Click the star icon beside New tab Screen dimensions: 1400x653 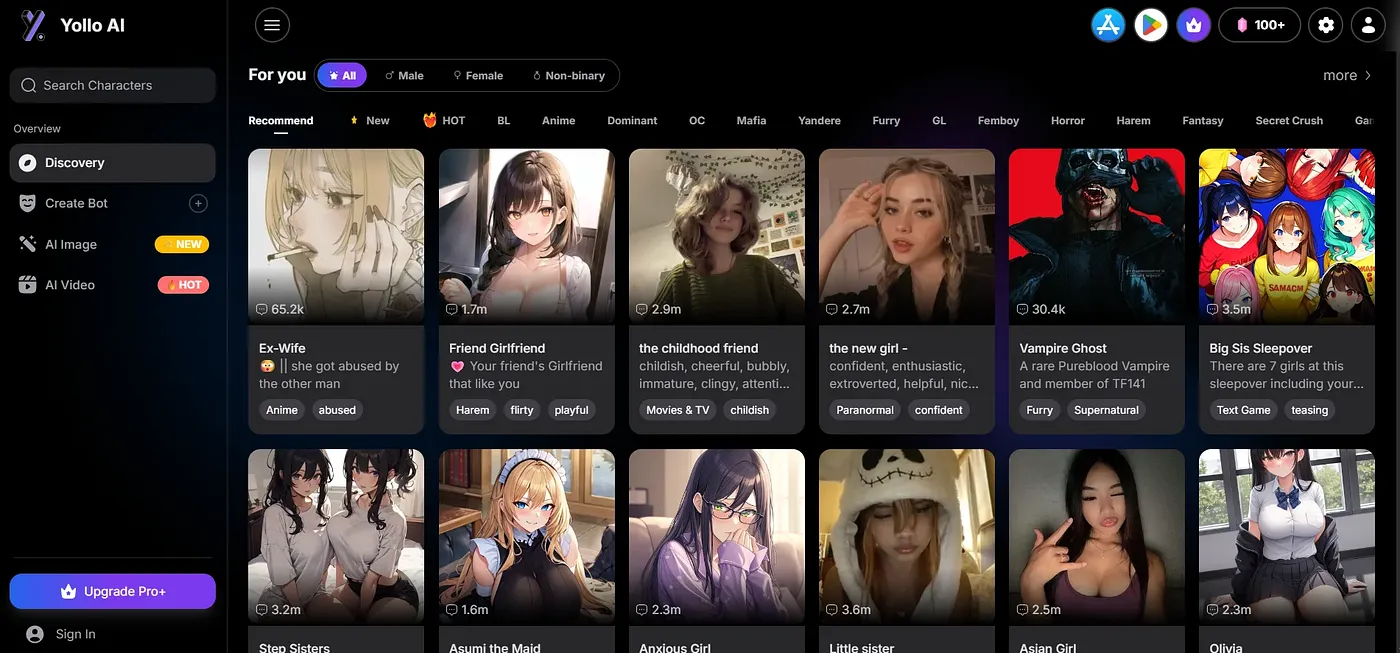354,120
